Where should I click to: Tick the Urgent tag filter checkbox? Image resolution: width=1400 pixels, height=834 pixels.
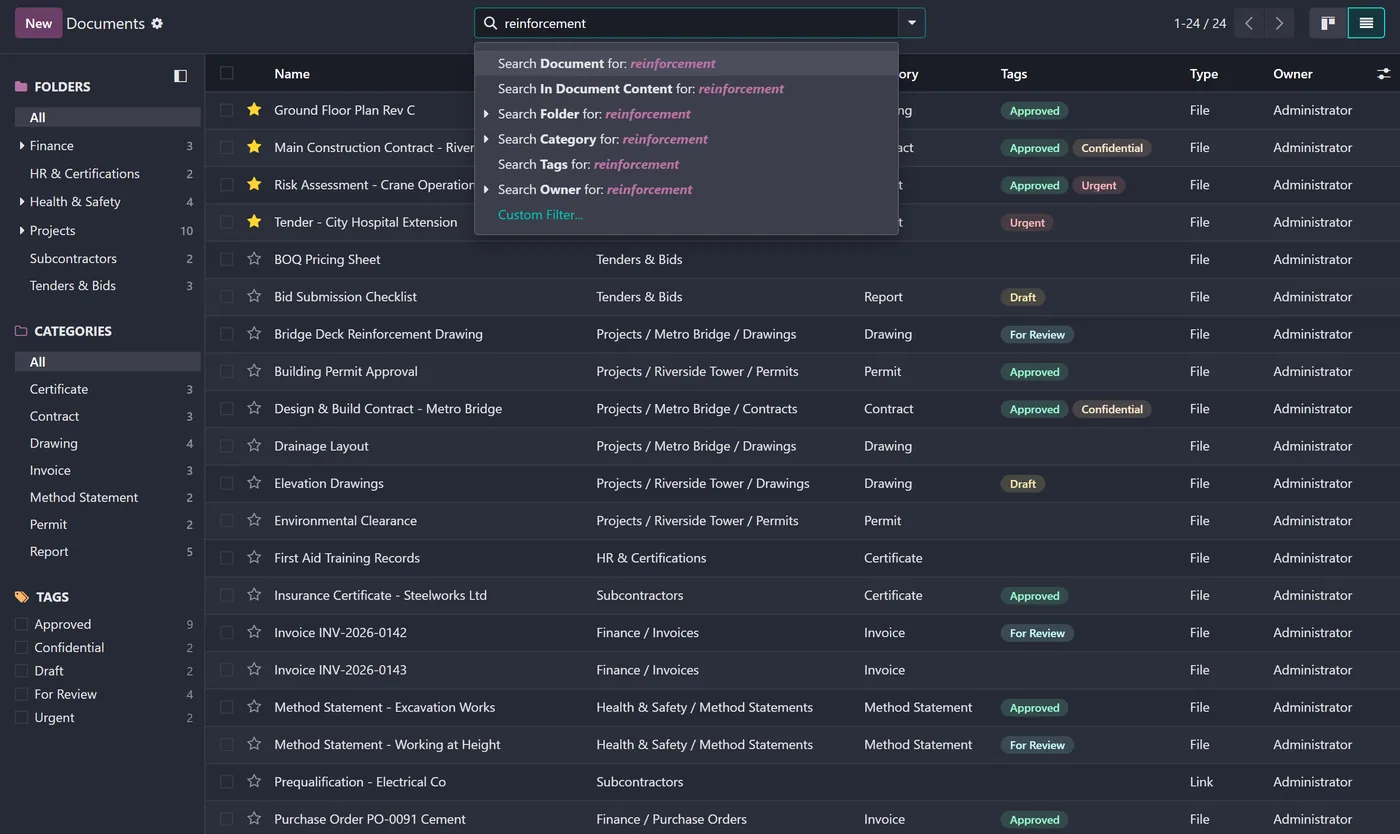pyautogui.click(x=21, y=717)
